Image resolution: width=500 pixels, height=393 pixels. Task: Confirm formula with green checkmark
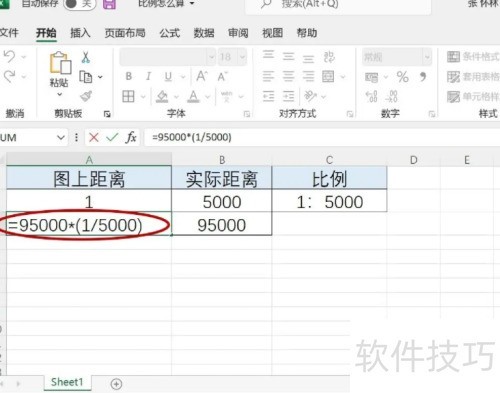click(112, 137)
